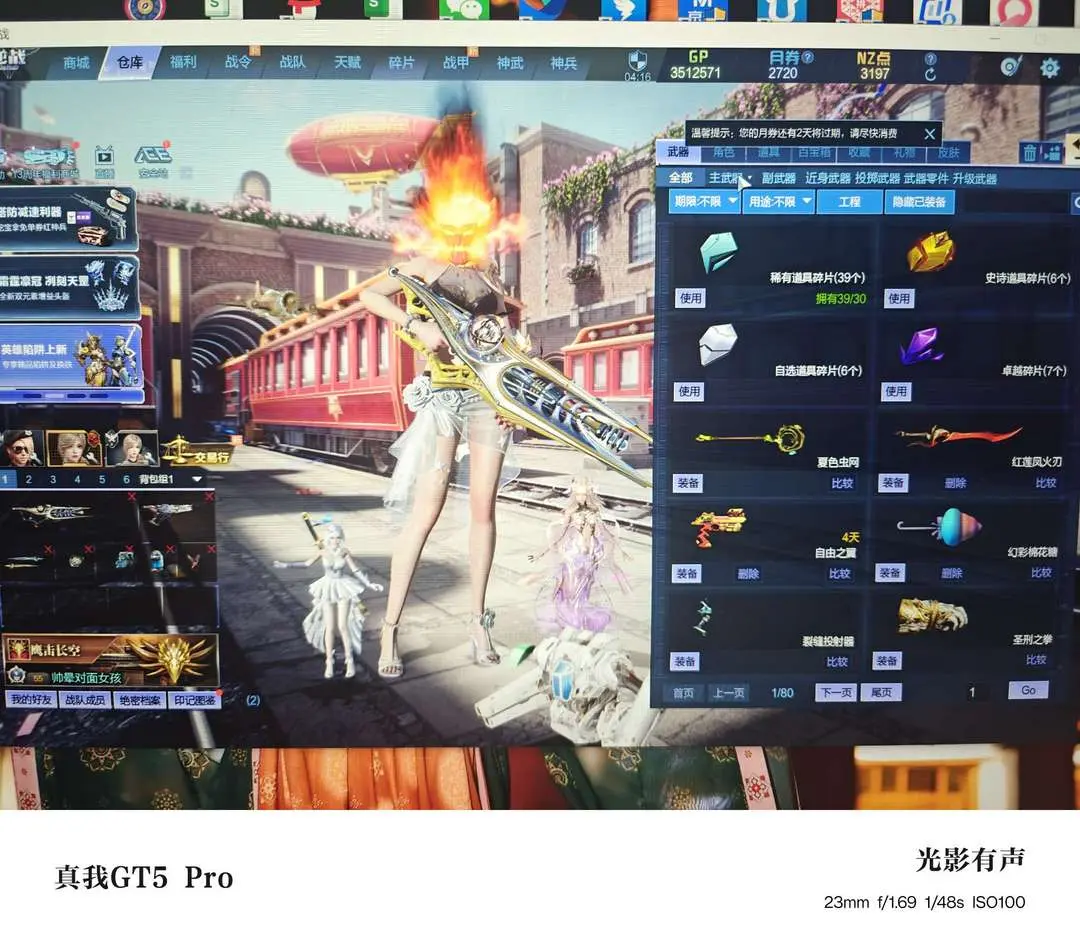Image resolution: width=1080 pixels, height=945 pixels.
Task: Use the 稀有道具碎片 item
Action: pos(690,298)
